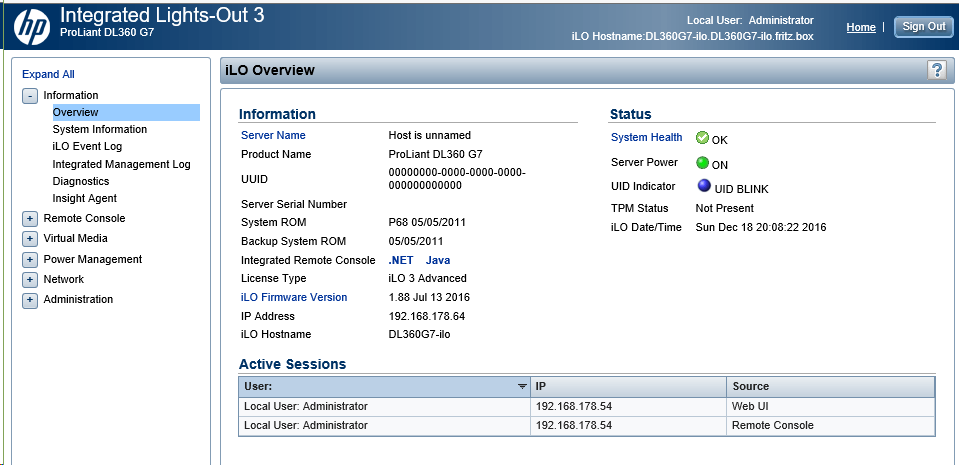The height and width of the screenshot is (465, 959).
Task: Click the 'iLO 3 Advanced' license value
Action: pos(428,278)
